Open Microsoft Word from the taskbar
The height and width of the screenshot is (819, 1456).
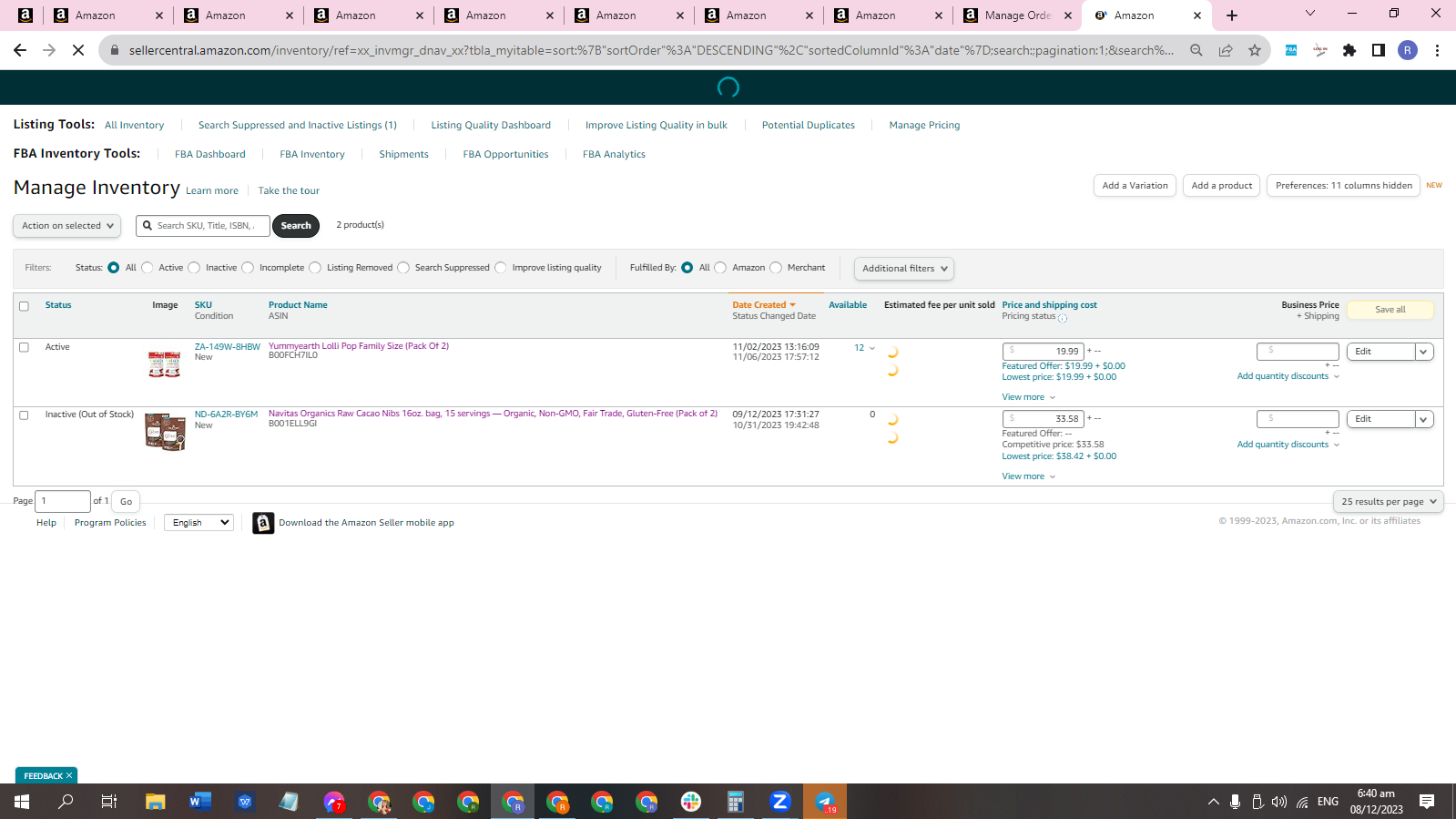tap(200, 802)
